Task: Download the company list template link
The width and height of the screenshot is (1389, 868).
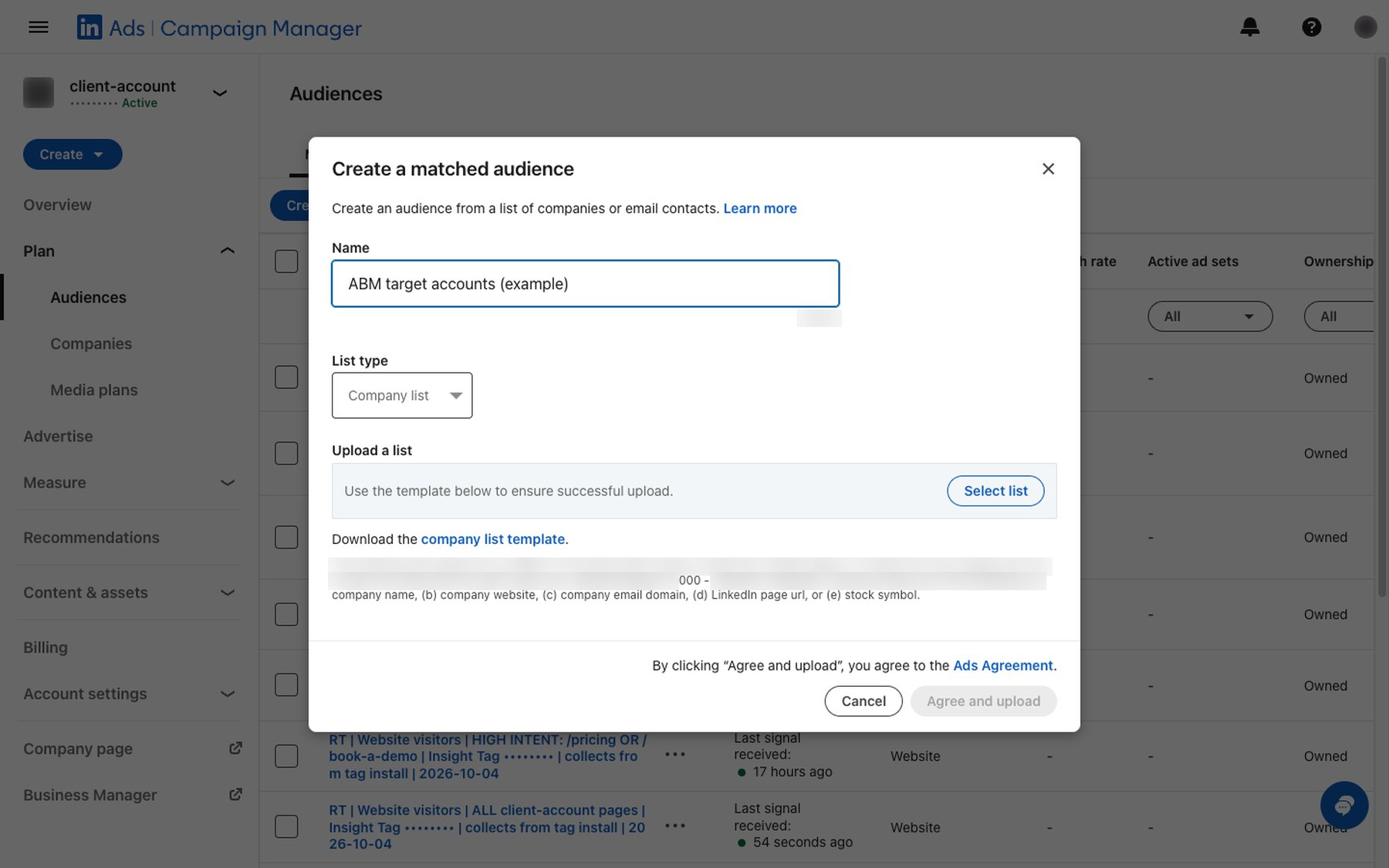Action: 492,539
